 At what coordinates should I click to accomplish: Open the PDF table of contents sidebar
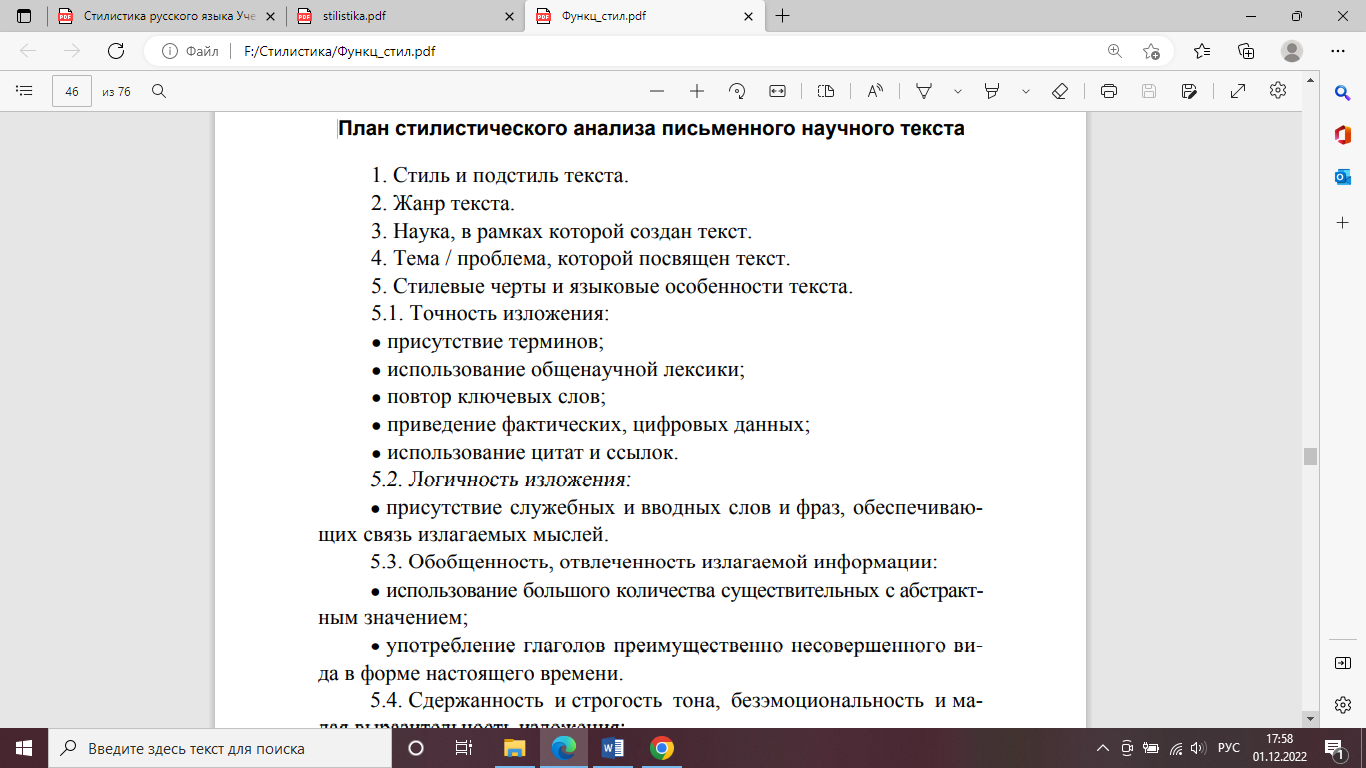click(x=25, y=91)
